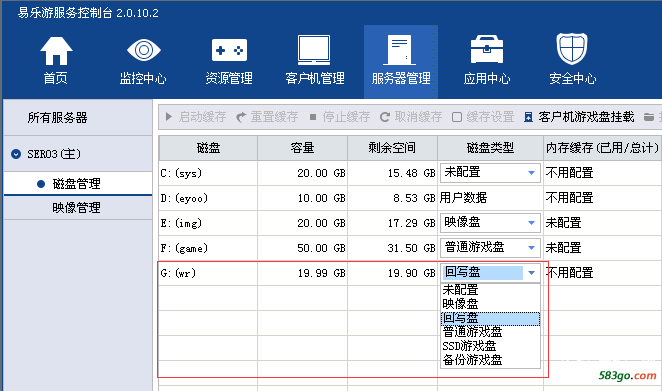This screenshot has height=391, width=662.
Task: Select 服务器管理 server icon
Action: pos(399,50)
